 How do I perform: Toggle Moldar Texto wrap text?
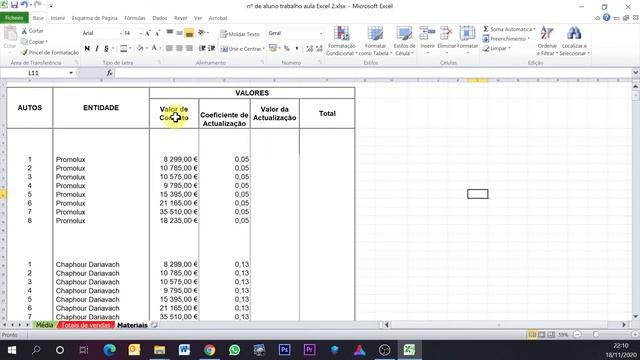[x=240, y=34]
